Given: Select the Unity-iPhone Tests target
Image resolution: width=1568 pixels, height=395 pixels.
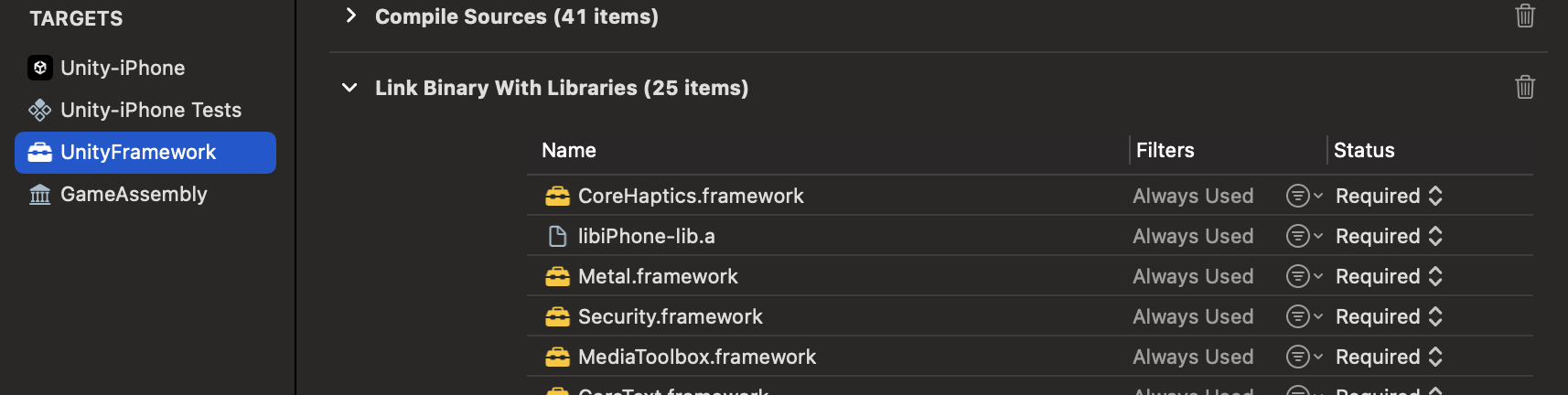Looking at the screenshot, I should point(150,110).
